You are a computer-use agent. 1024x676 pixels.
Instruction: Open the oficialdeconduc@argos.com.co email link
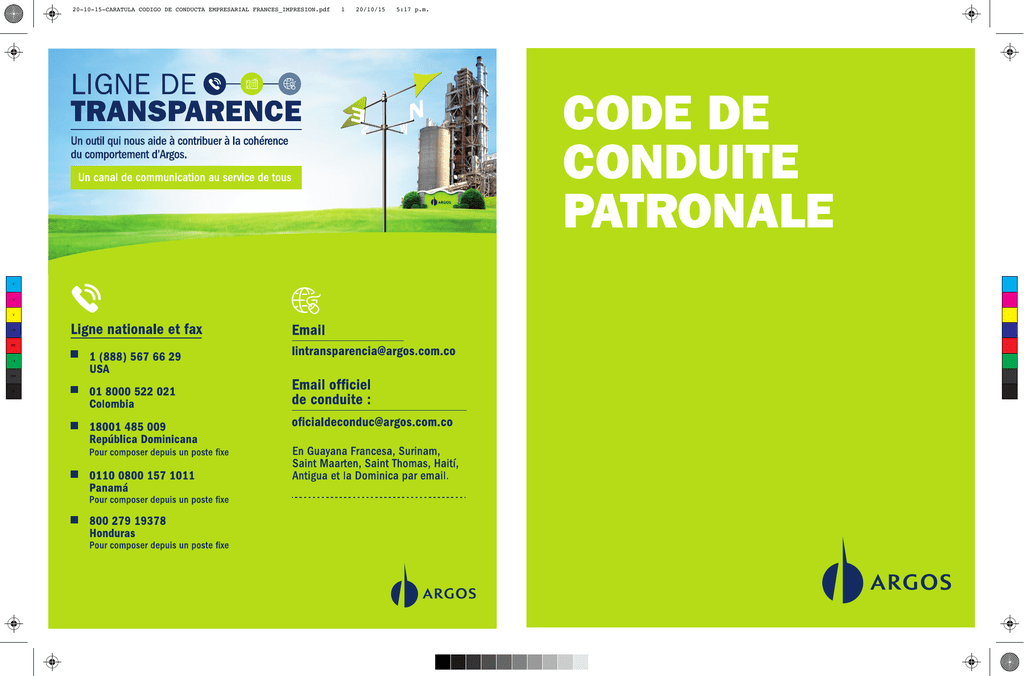(x=372, y=423)
